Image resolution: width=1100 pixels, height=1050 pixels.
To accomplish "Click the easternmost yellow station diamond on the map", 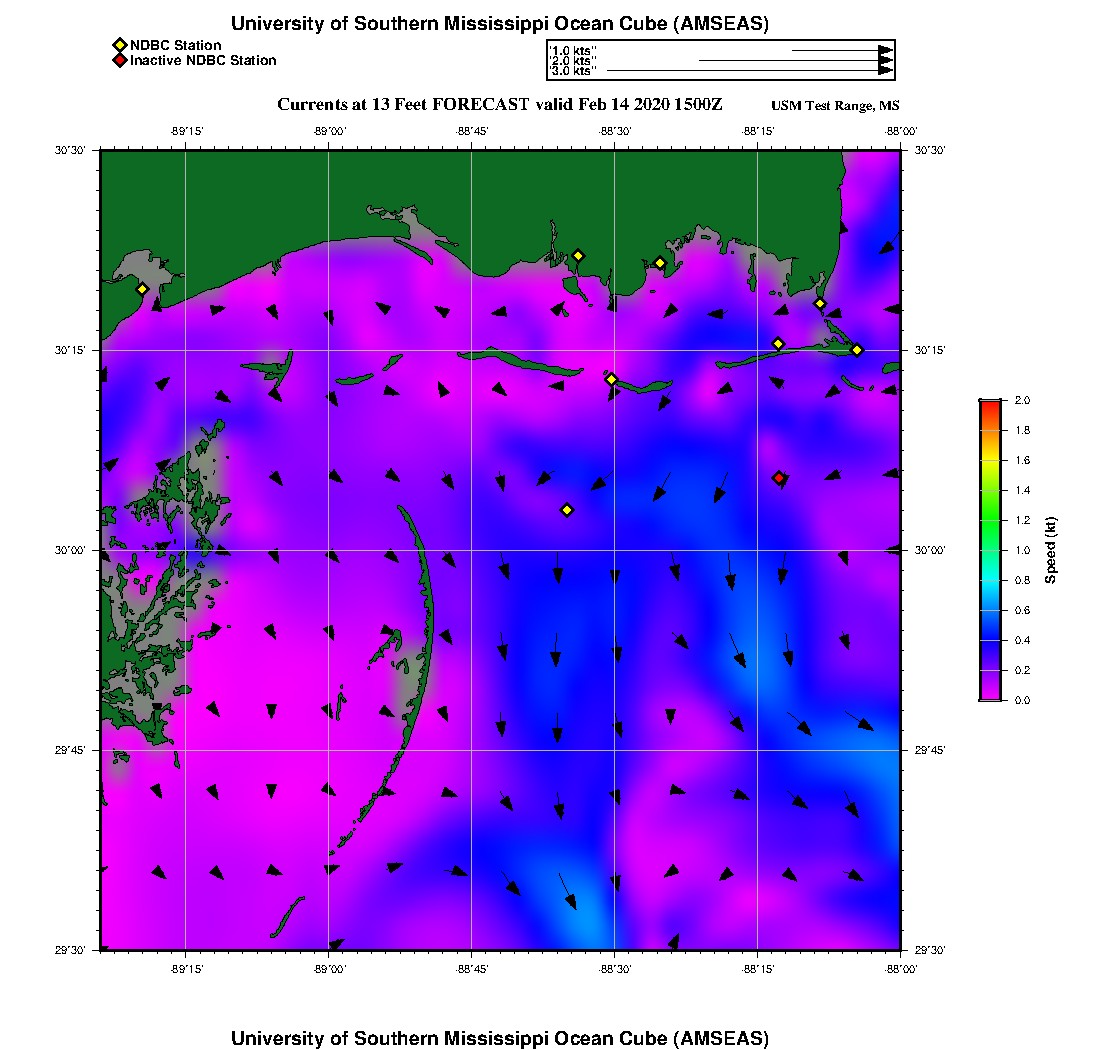I will (x=857, y=349).
